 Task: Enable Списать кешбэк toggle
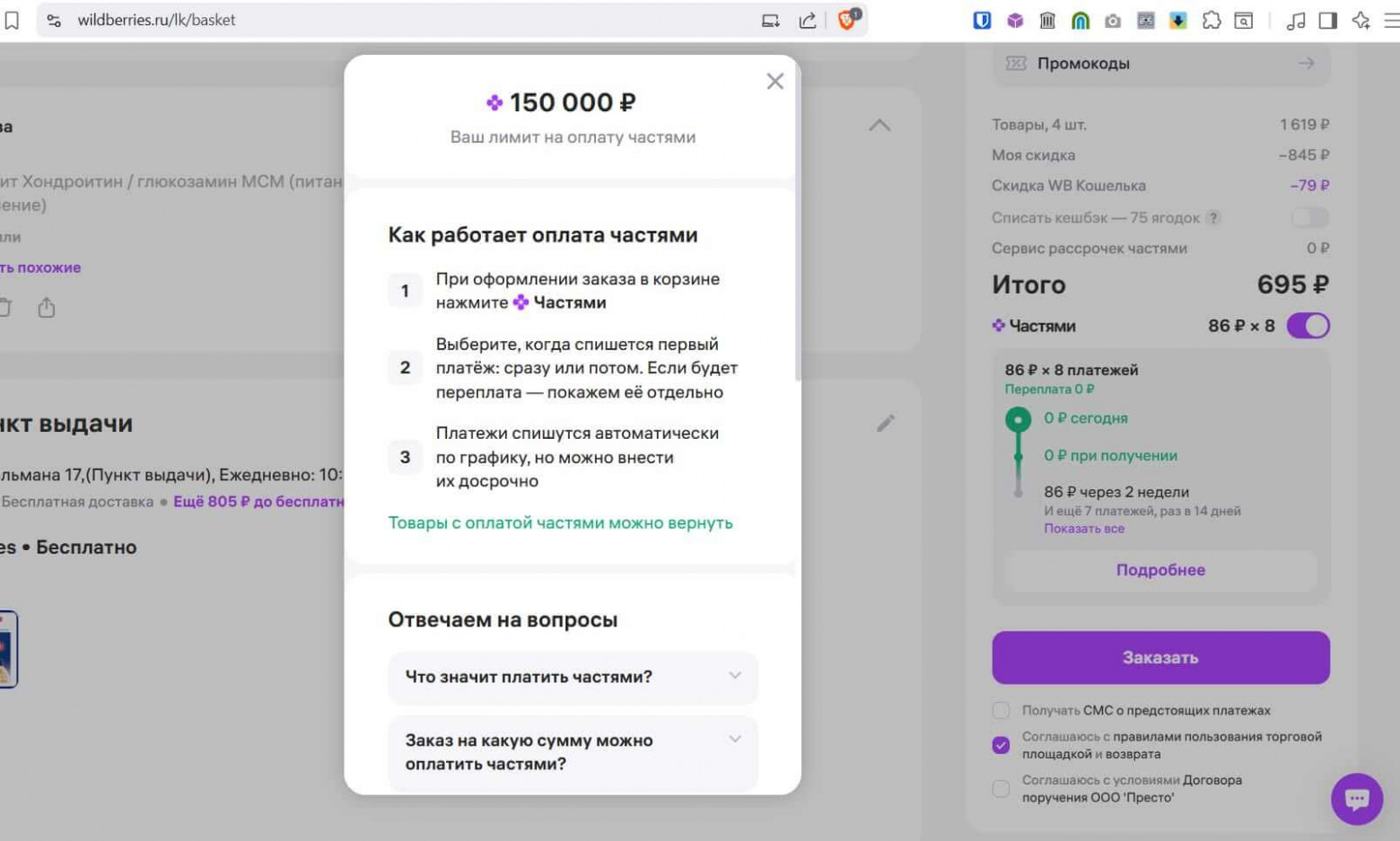click(x=1309, y=217)
